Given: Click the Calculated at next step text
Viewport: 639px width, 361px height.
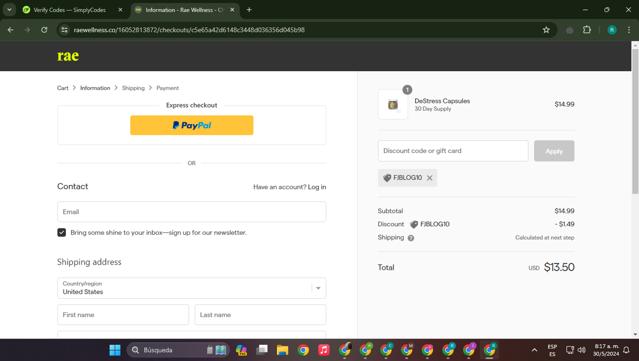Looking at the screenshot, I should (544, 238).
